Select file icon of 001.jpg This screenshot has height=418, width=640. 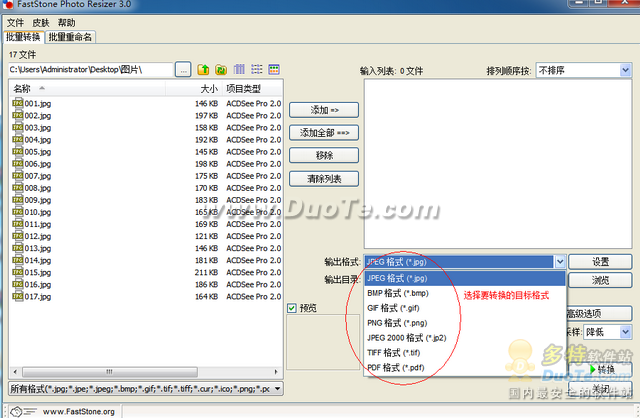coord(18,103)
